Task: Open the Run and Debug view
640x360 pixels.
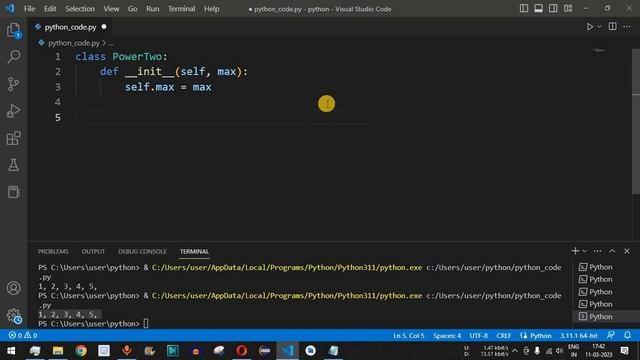Action: tap(13, 111)
